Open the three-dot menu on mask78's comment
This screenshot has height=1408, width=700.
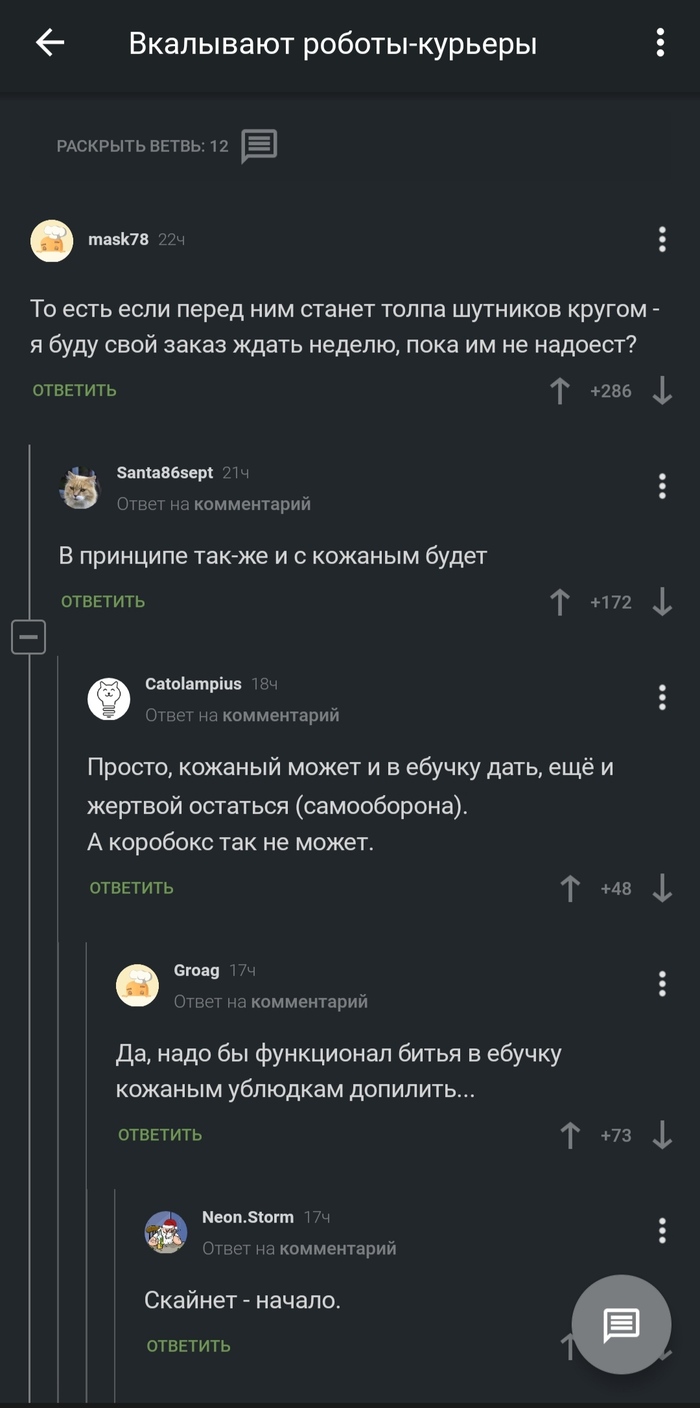pyautogui.click(x=660, y=239)
